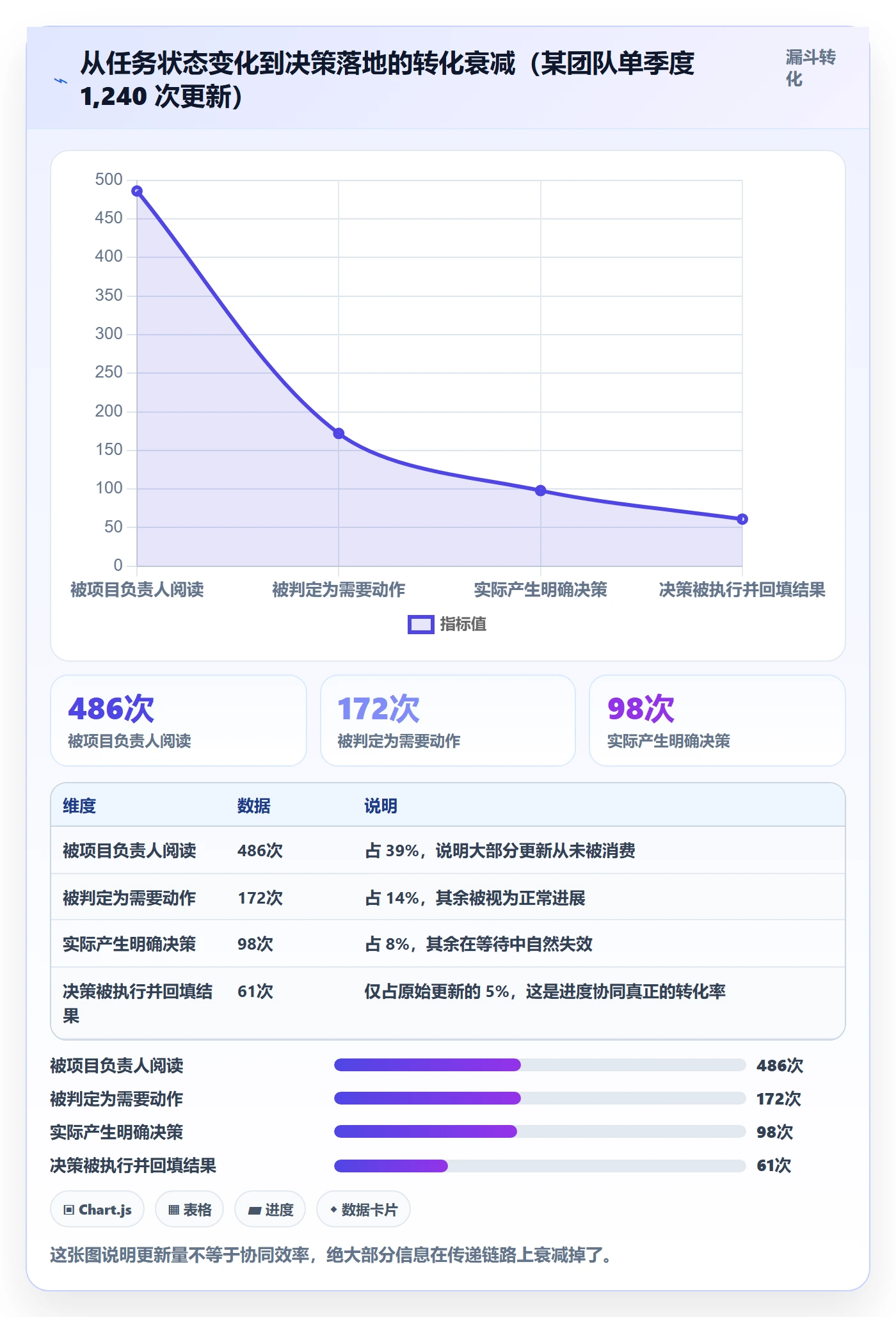Click the lightning icon beside the title
The image size is (896, 1317).
[x=61, y=81]
